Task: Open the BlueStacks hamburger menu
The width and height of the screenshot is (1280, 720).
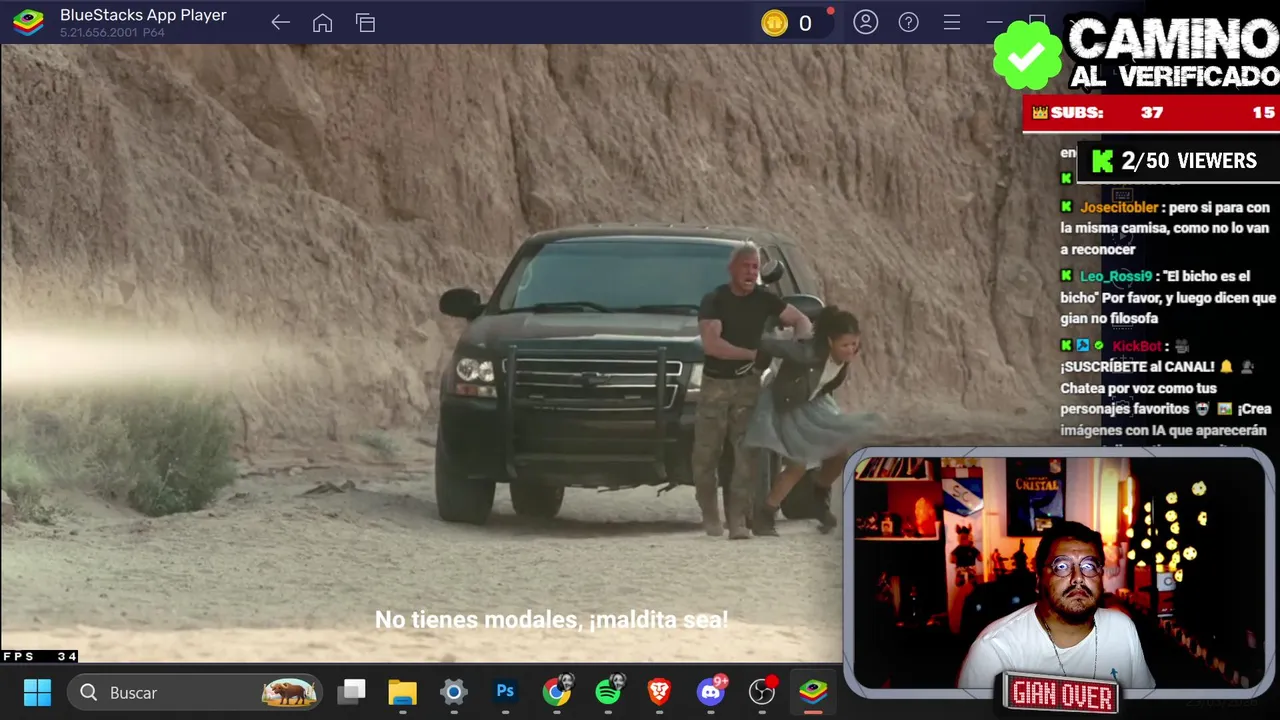Action: tap(952, 22)
